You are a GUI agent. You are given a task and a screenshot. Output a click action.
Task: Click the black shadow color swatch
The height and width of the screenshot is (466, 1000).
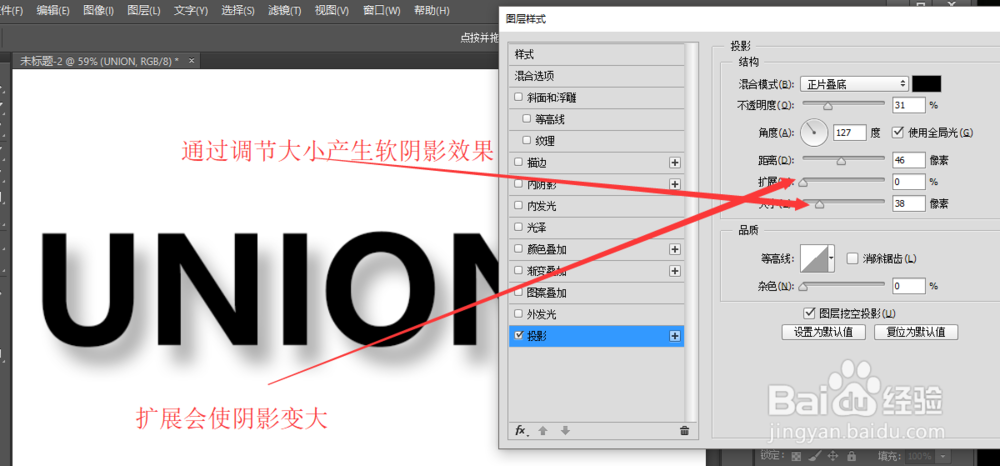[x=927, y=84]
